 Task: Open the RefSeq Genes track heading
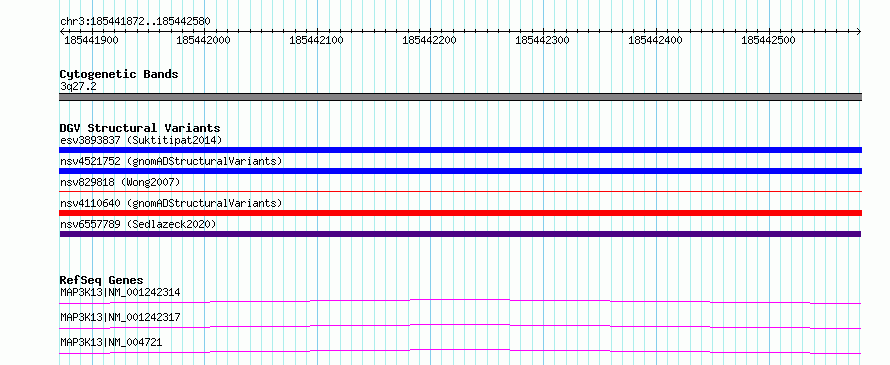coord(101,280)
